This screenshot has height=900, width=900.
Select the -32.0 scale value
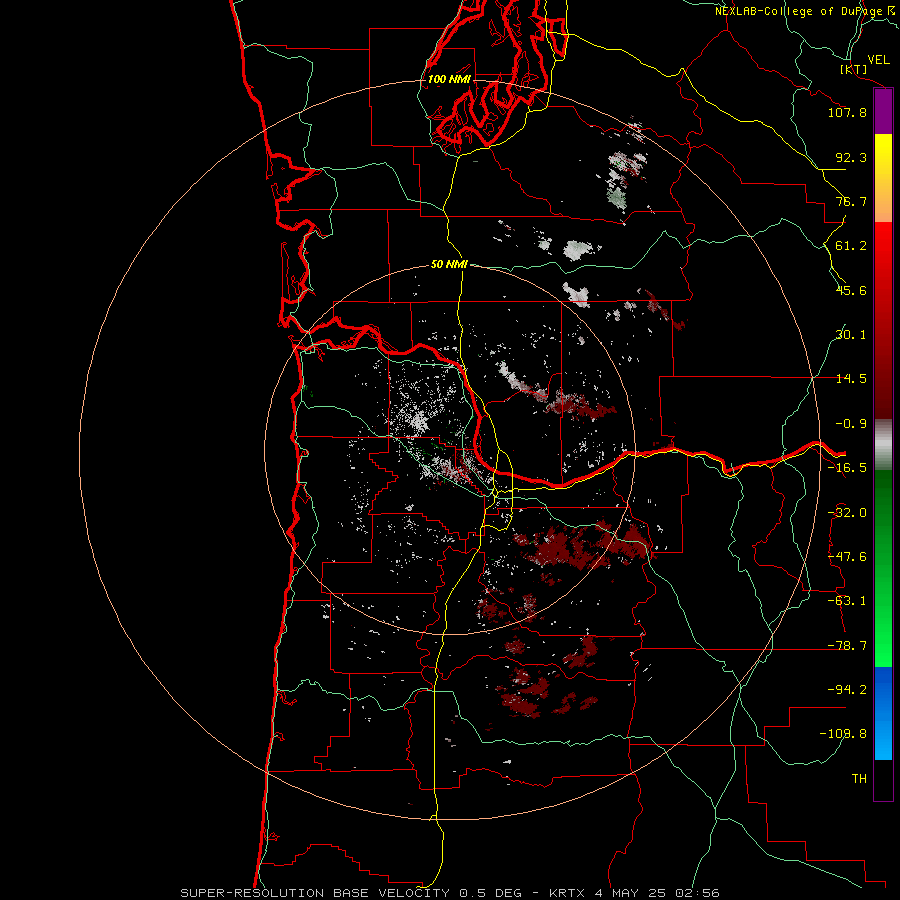847,513
